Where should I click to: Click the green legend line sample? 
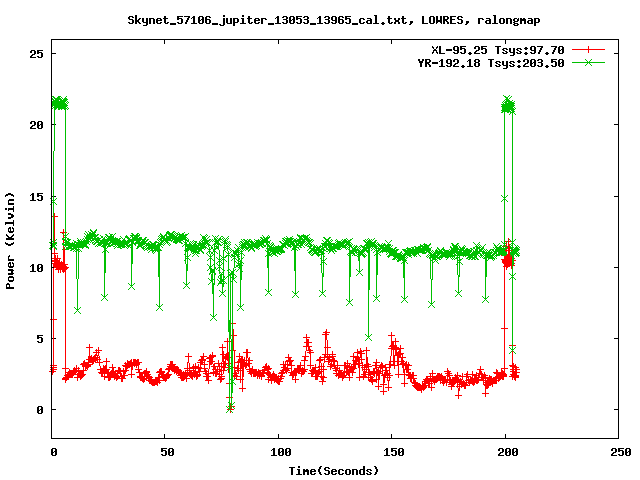pyautogui.click(x=588, y=62)
